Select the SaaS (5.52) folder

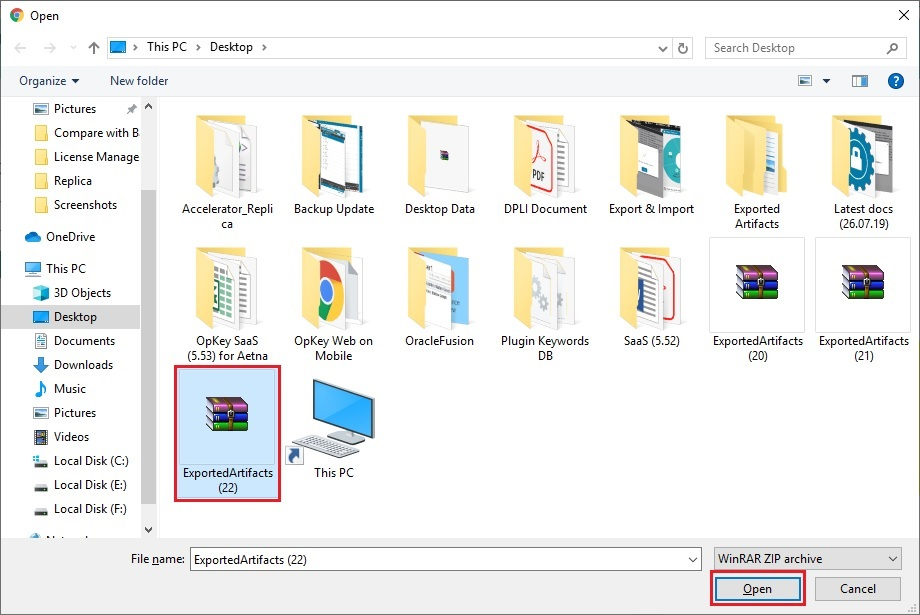tap(651, 296)
